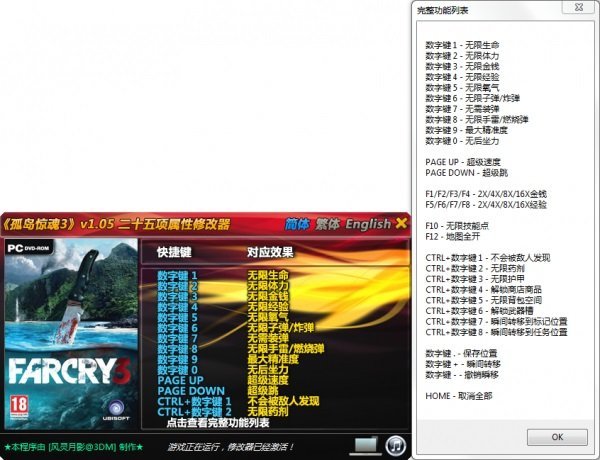600x460 pixels.
Task: Click F1/F2/F3/F4 金钱 line in dialog
Action: coord(486,194)
